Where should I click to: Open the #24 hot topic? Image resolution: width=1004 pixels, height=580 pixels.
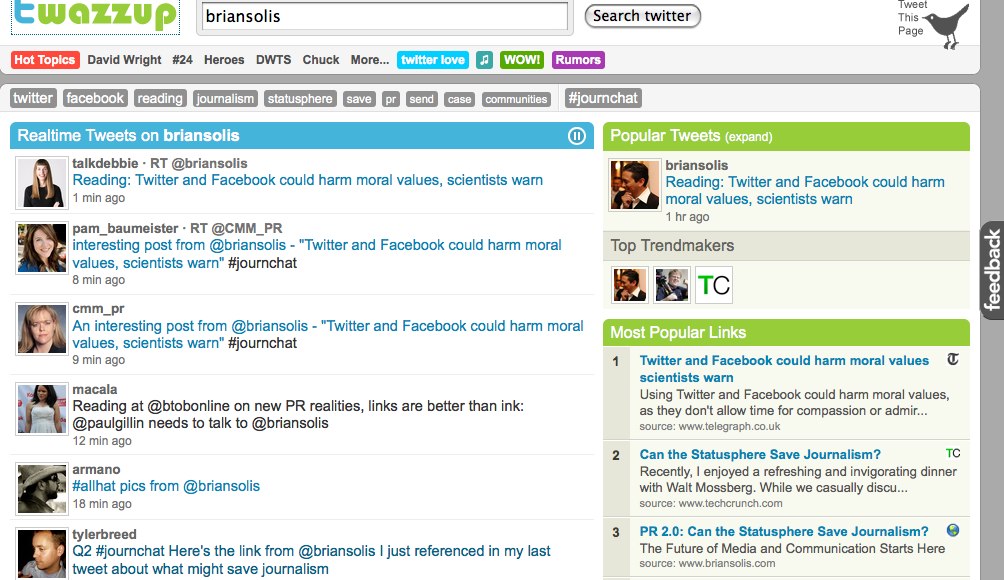182,60
